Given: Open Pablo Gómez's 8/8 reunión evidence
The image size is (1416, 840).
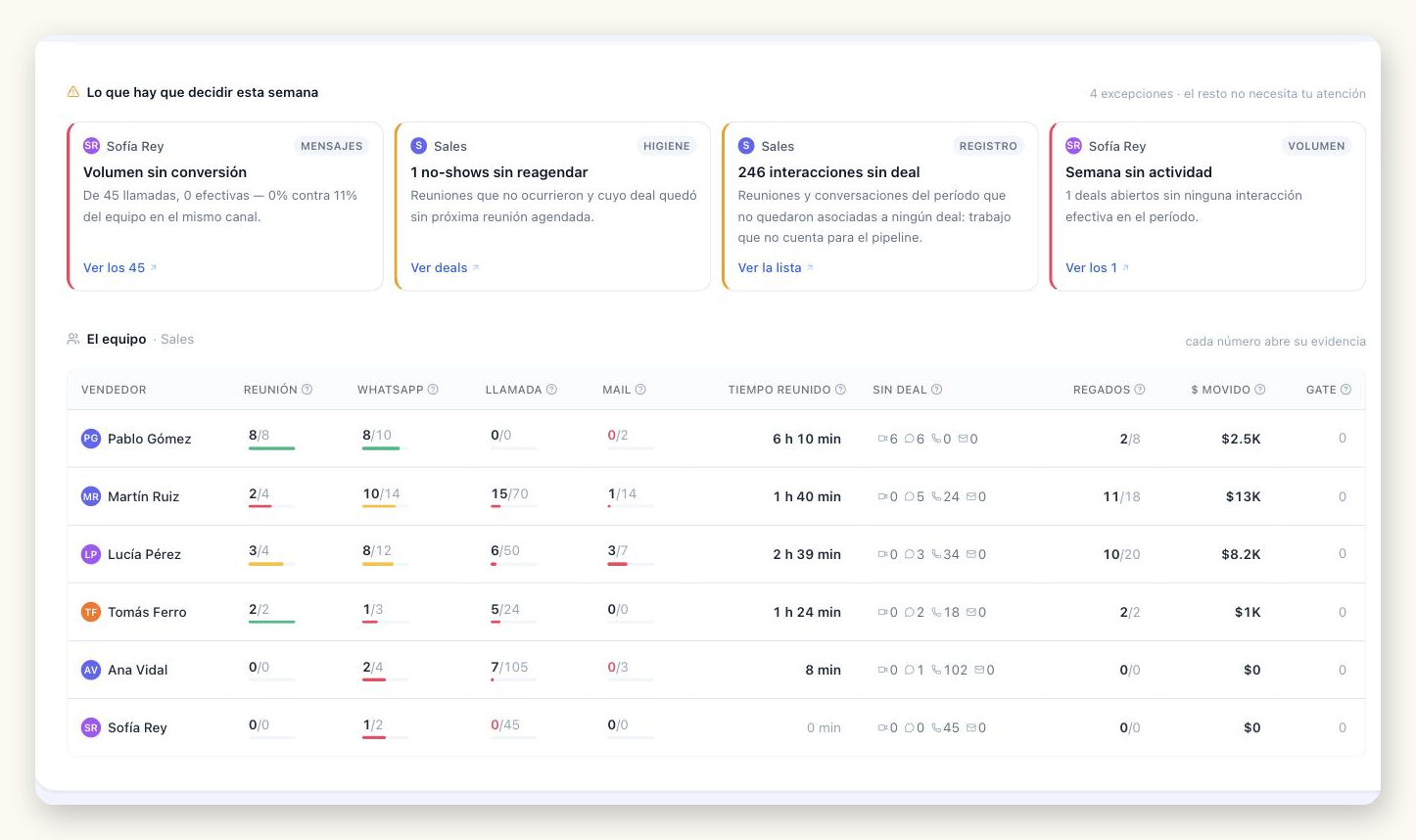Looking at the screenshot, I should (259, 436).
